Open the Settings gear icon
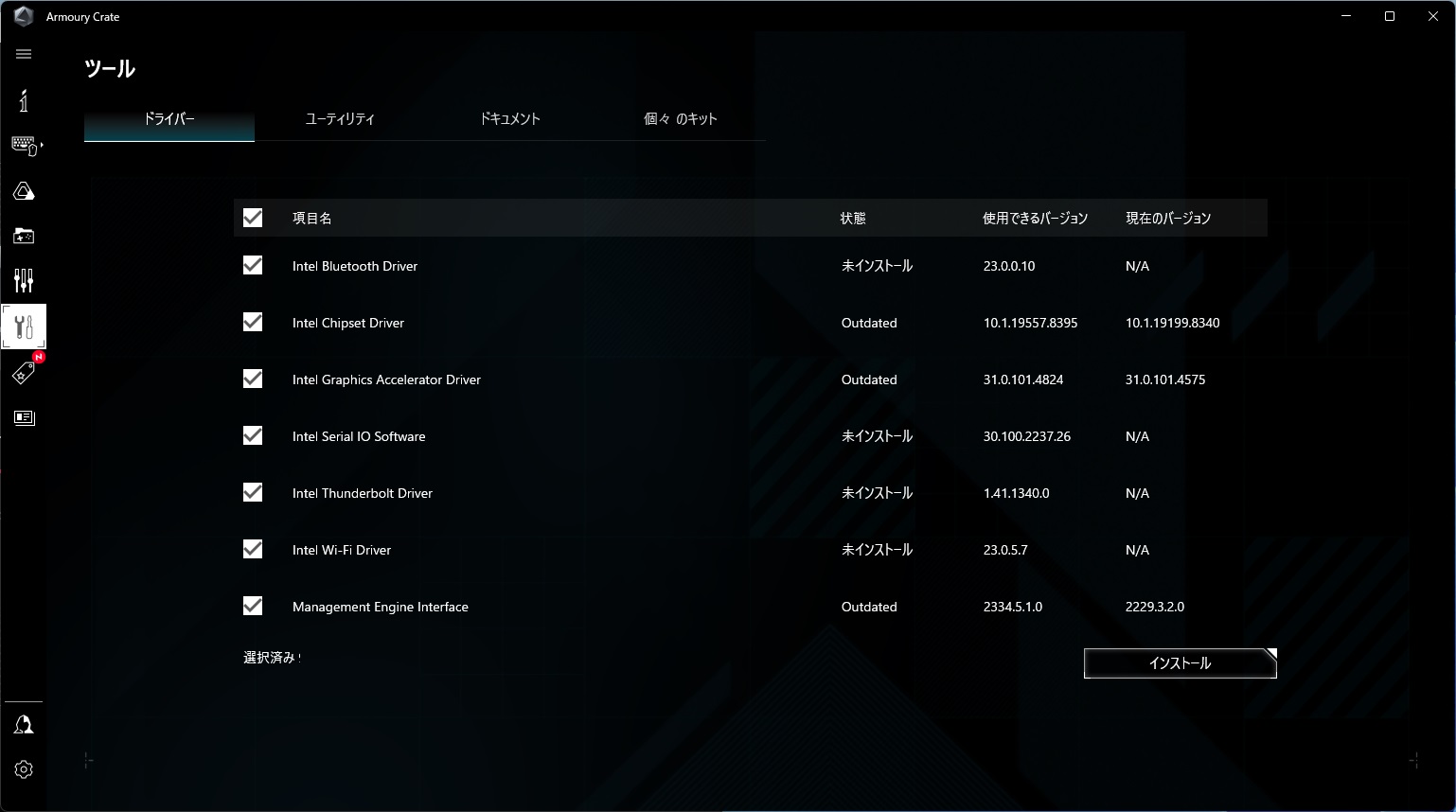 click(x=24, y=769)
